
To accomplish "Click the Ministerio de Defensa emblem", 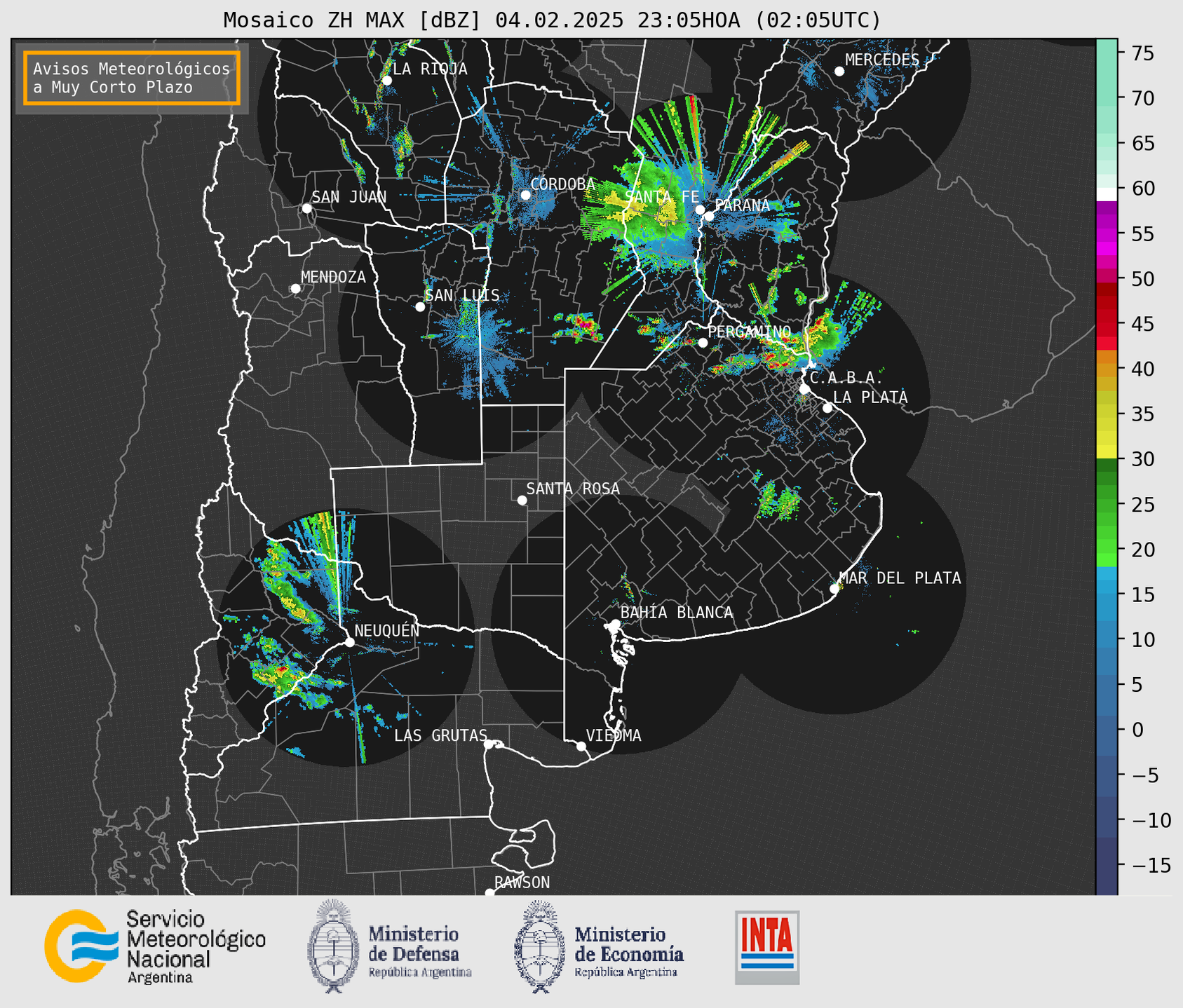I will tap(333, 946).
